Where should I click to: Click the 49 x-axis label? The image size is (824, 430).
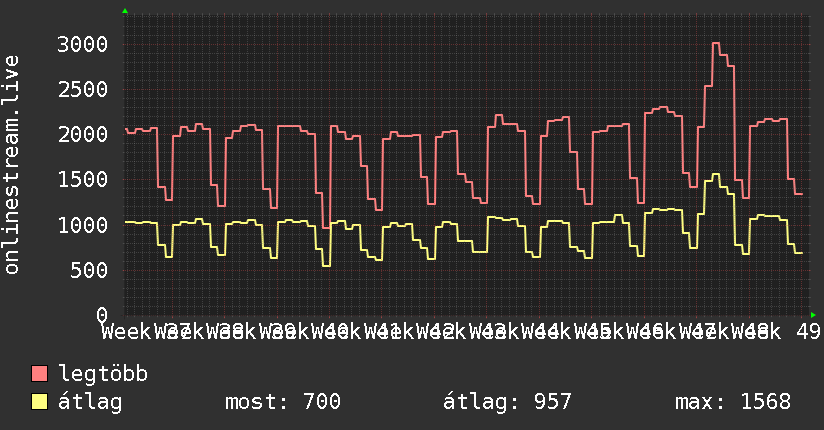pyautogui.click(x=808, y=332)
